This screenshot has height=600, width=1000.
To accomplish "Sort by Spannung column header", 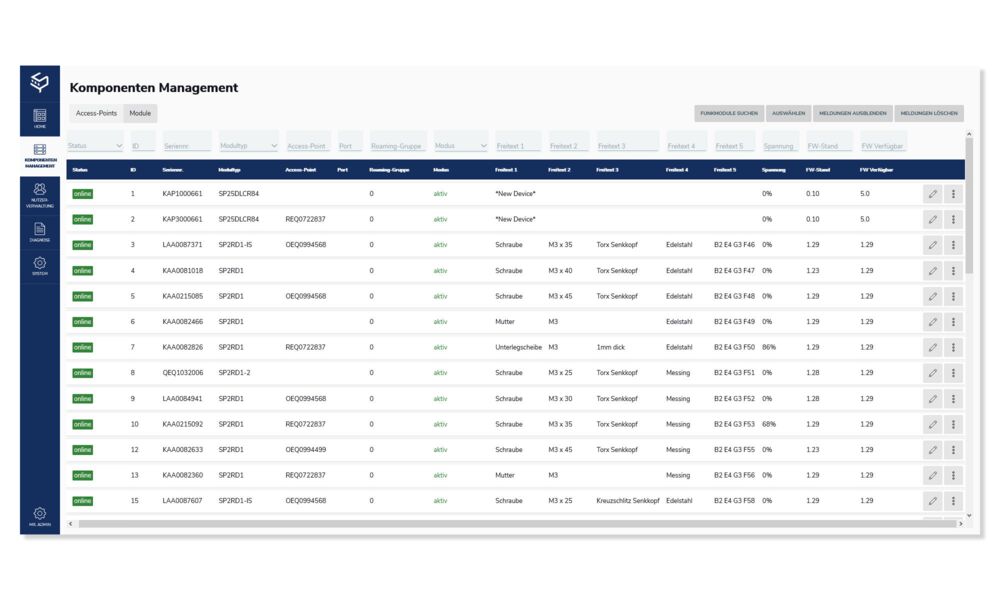I will click(774, 170).
